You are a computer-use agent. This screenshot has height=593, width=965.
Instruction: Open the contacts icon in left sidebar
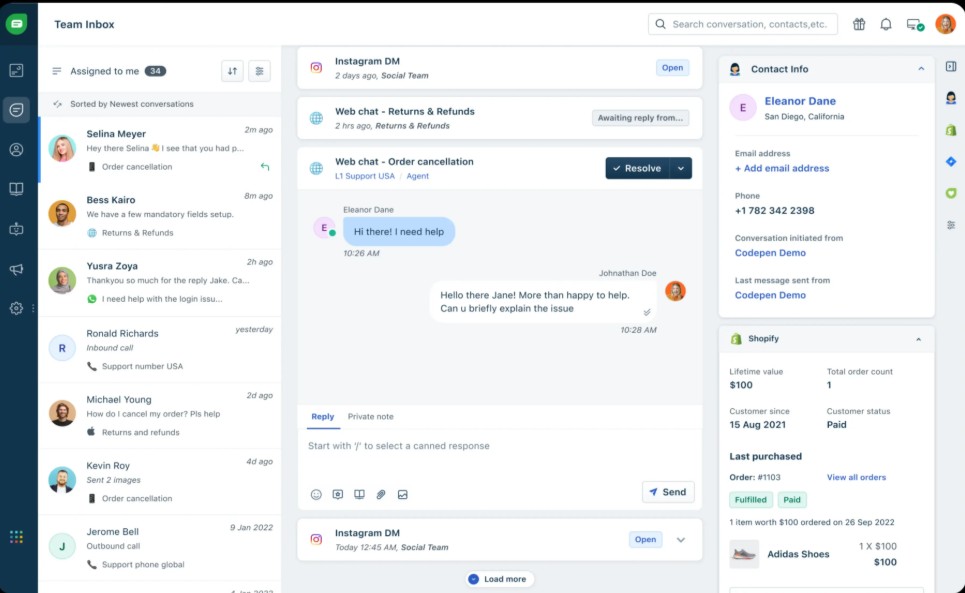click(16, 150)
